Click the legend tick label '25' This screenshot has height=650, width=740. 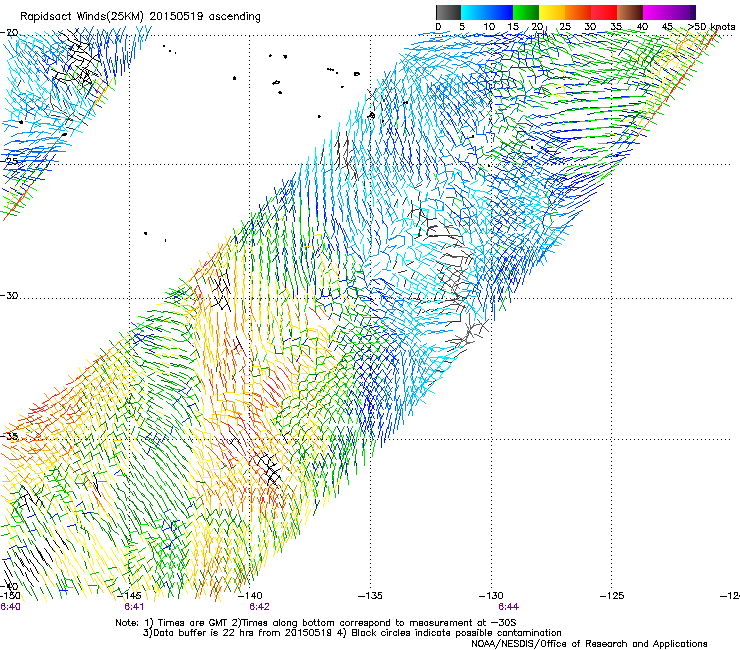tap(565, 27)
